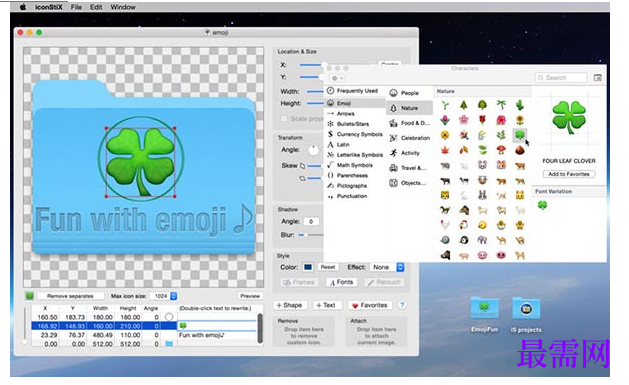Open the Edit menu
This screenshot has height=385, width=629.
pos(96,7)
